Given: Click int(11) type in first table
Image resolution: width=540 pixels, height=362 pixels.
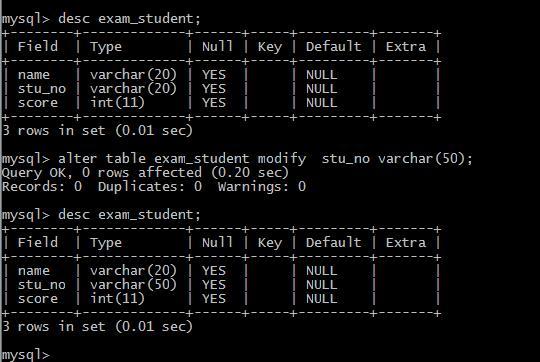Looking at the screenshot, I should (x=117, y=103).
